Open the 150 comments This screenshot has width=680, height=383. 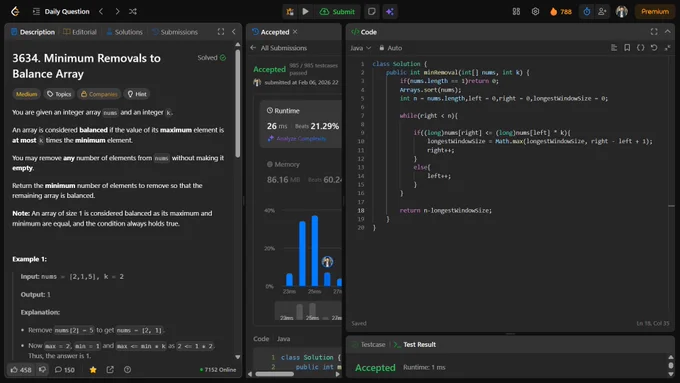(65, 370)
